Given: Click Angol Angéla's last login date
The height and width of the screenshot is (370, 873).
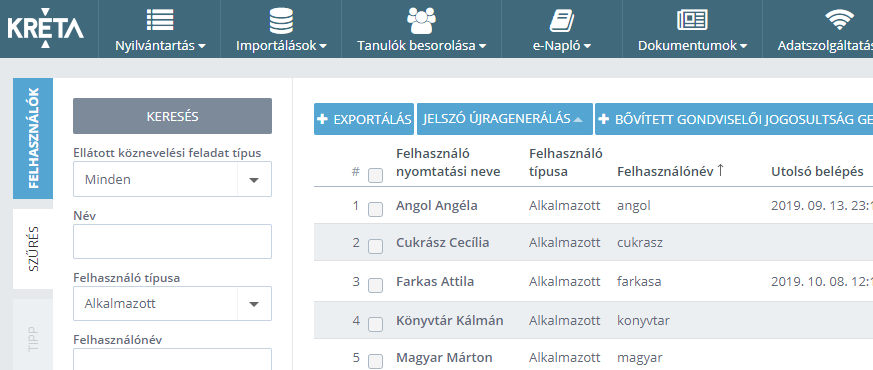Looking at the screenshot, I should click(822, 205).
